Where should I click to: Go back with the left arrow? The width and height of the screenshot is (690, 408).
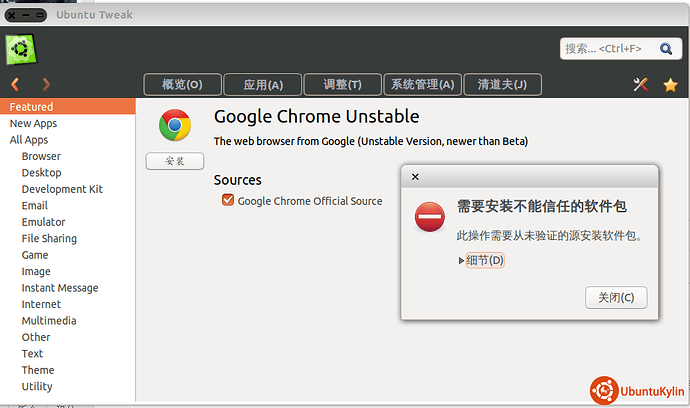tap(15, 84)
